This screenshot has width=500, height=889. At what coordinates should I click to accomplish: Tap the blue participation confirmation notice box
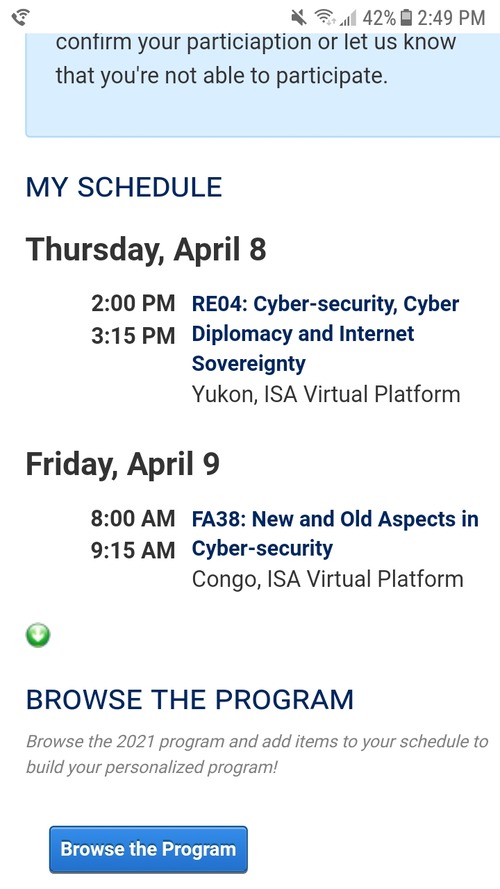[263, 85]
